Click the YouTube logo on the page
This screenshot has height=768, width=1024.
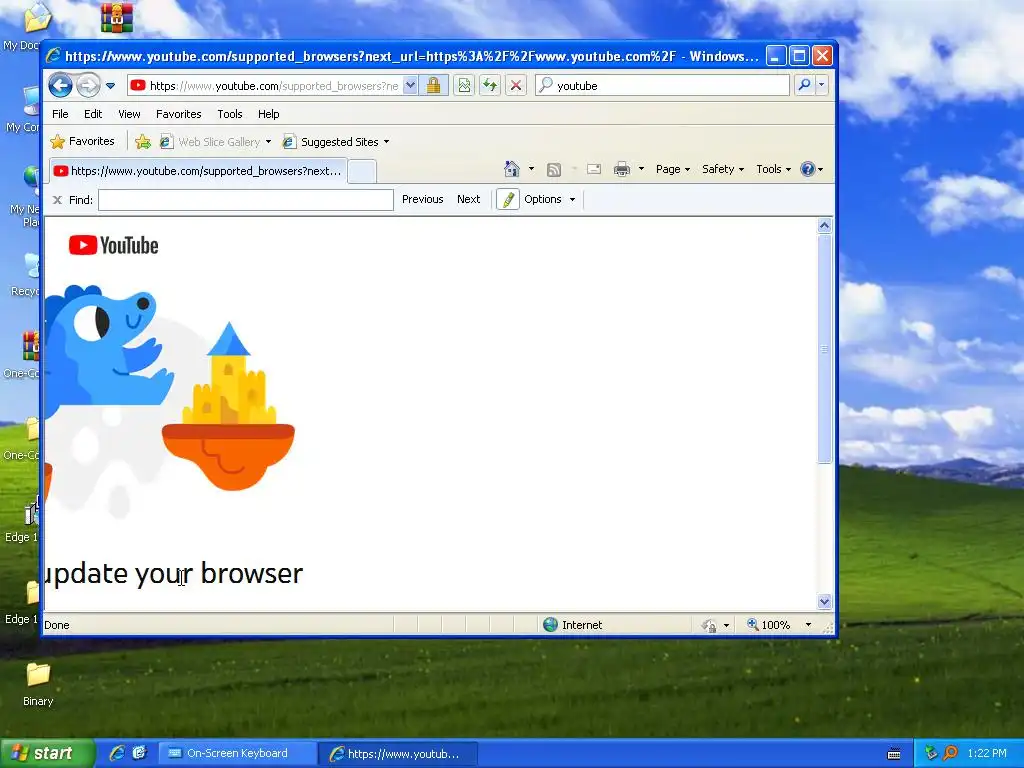point(114,246)
